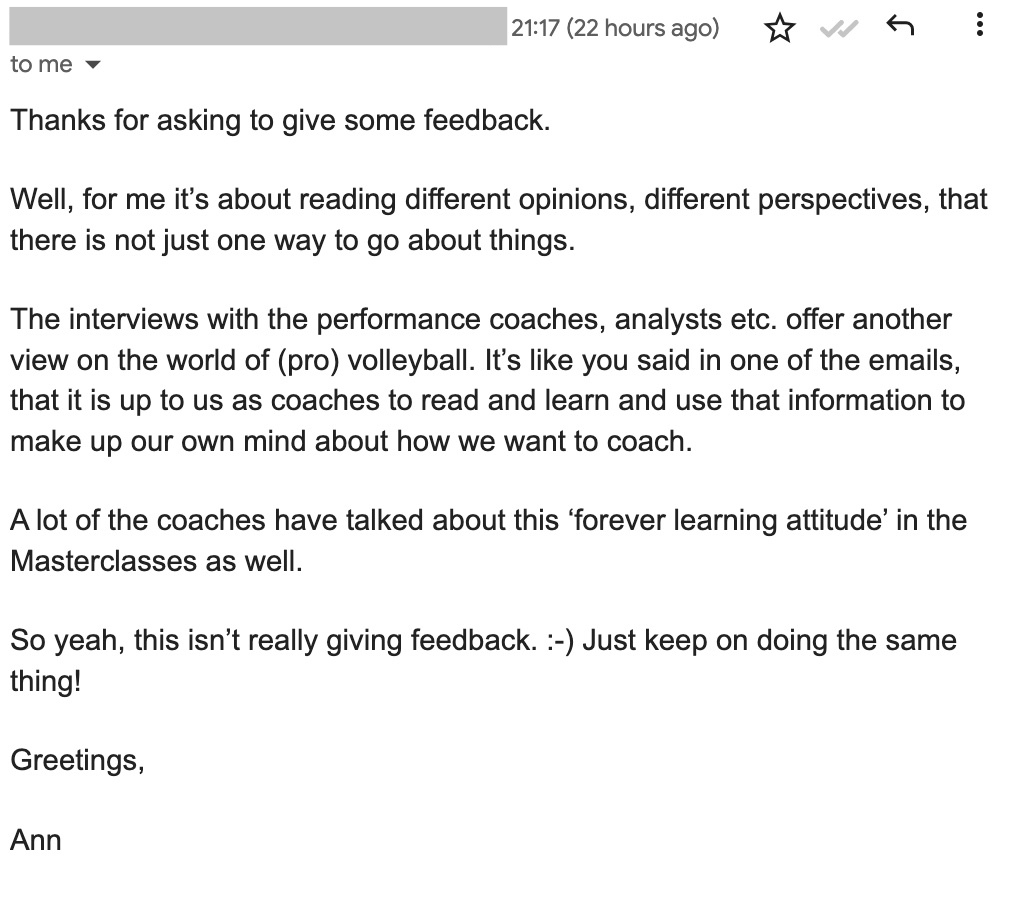Reply to the email using arrow icon
The height and width of the screenshot is (916, 1034).
click(900, 26)
